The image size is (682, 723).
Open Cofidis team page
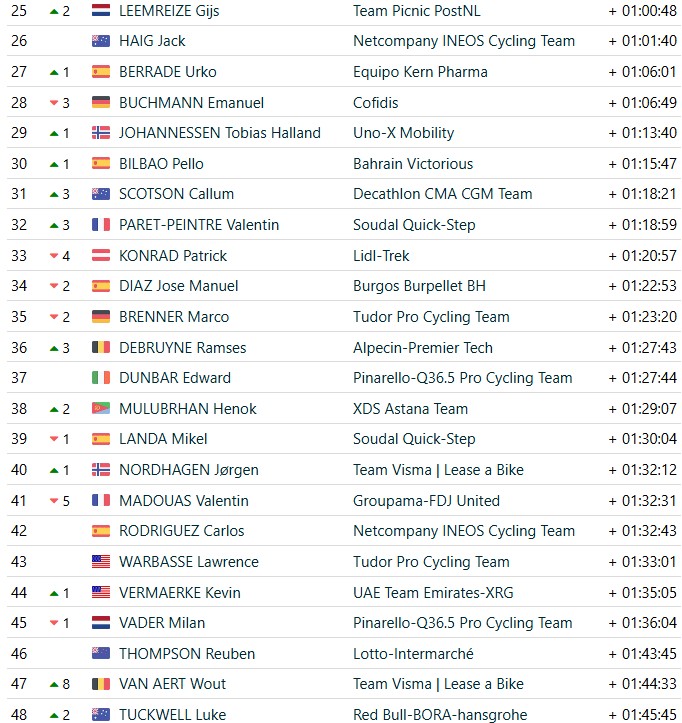(375, 102)
